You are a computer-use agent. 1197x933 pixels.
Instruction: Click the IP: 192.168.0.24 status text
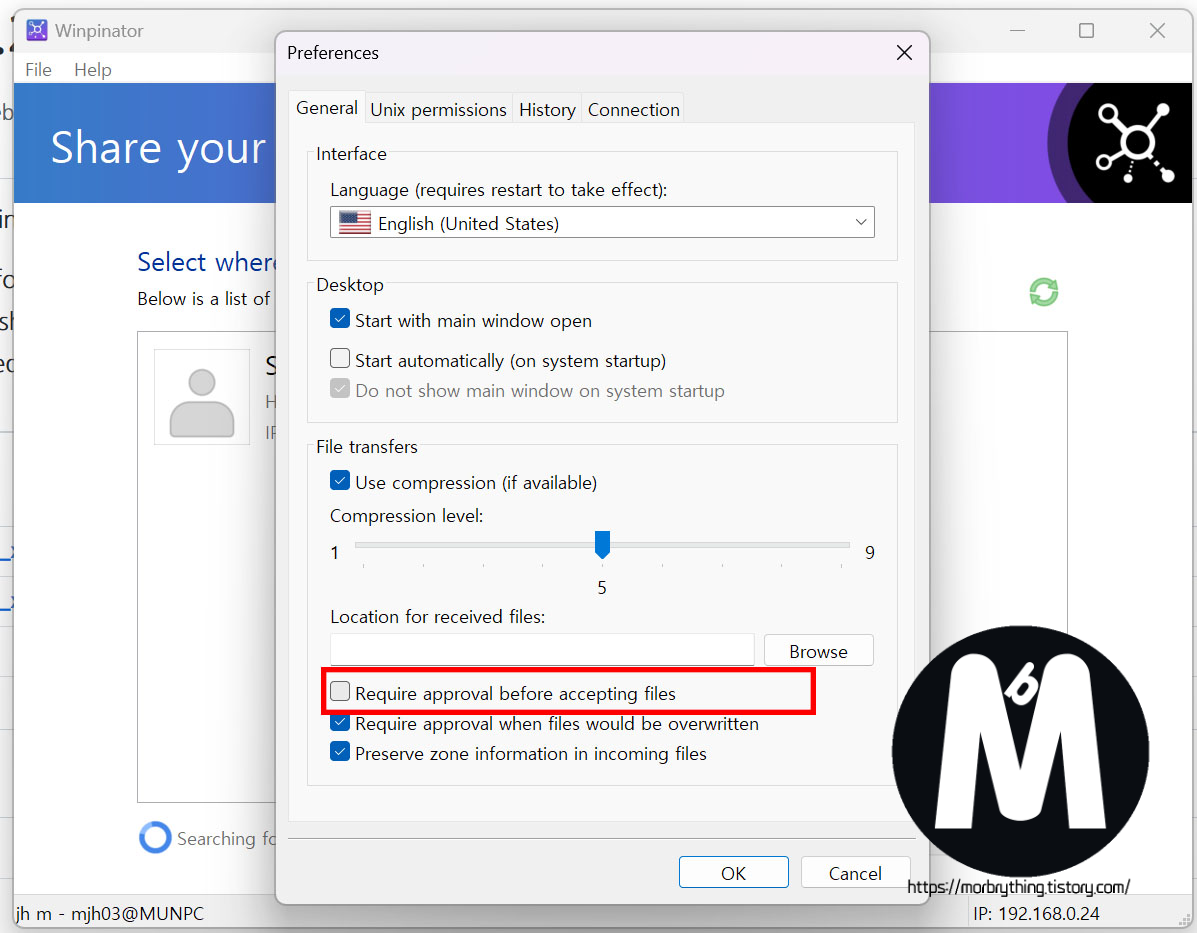[1036, 913]
